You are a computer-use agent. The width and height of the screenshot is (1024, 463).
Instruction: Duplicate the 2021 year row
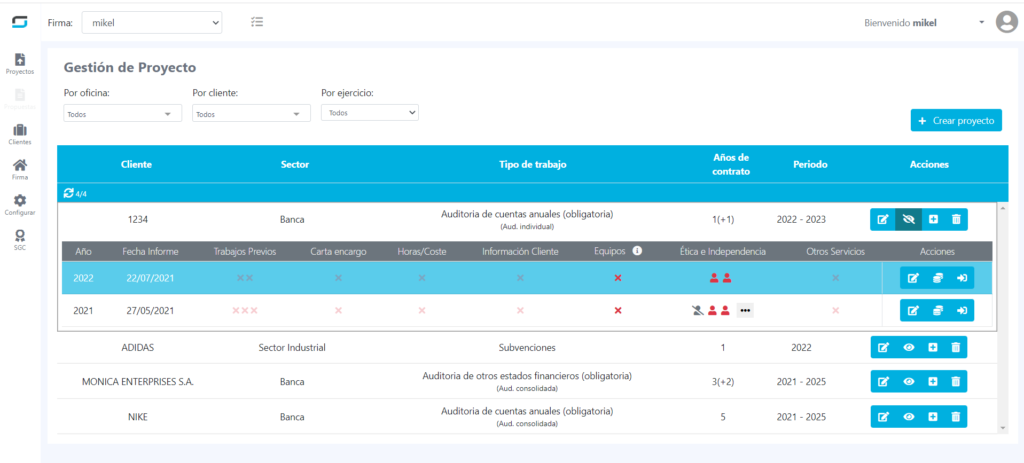[938, 310]
